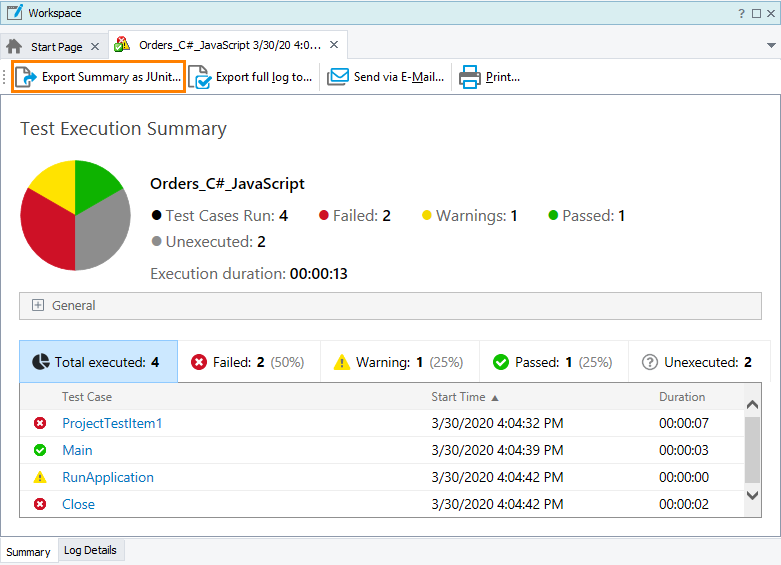Image resolution: width=781 pixels, height=565 pixels.
Task: Click the Start Page home icon
Action: pos(15,46)
